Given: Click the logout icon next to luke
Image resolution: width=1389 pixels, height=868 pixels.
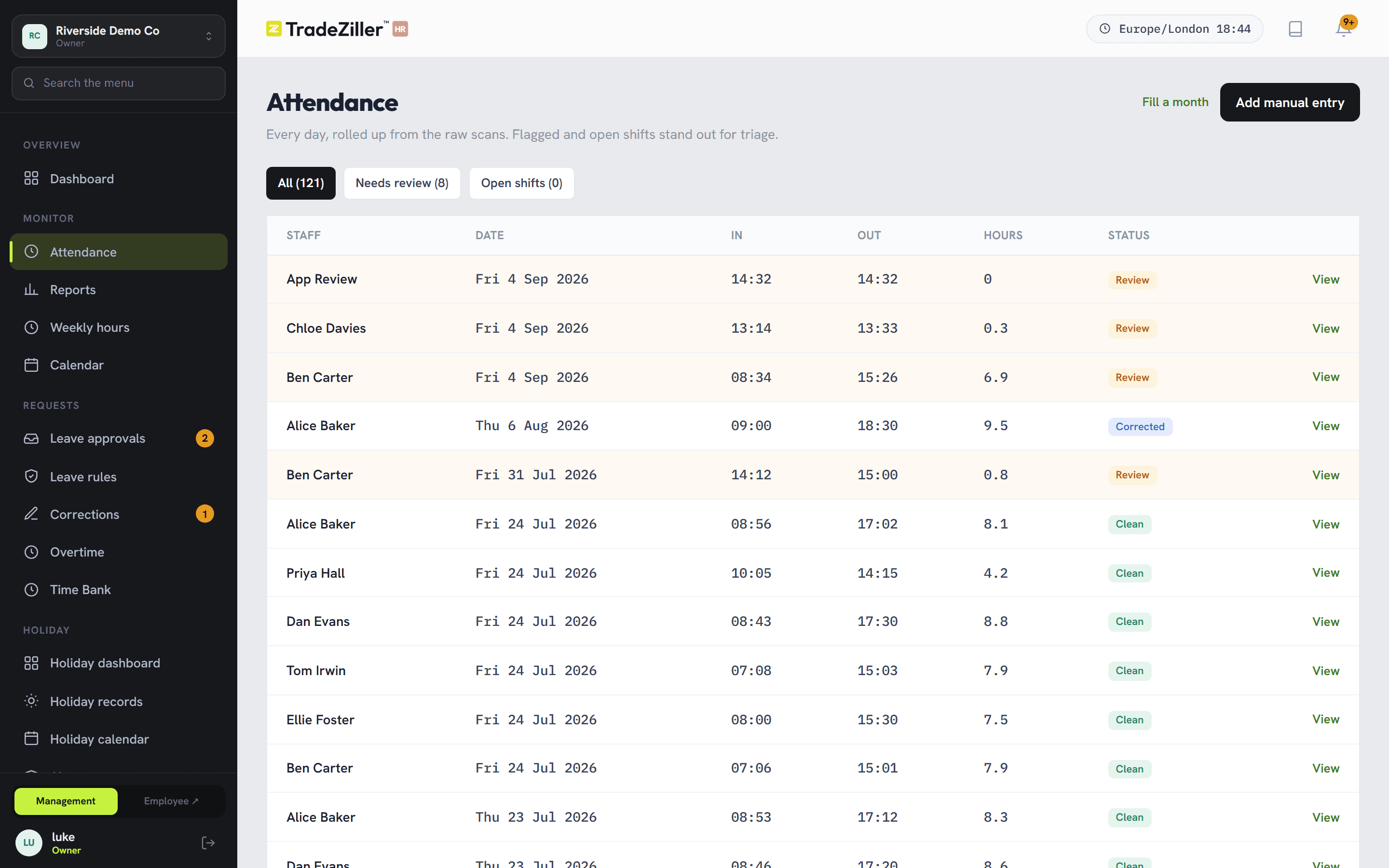Looking at the screenshot, I should [208, 843].
